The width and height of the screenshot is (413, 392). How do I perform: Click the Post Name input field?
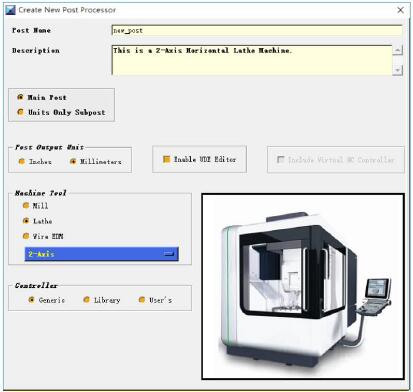257,30
